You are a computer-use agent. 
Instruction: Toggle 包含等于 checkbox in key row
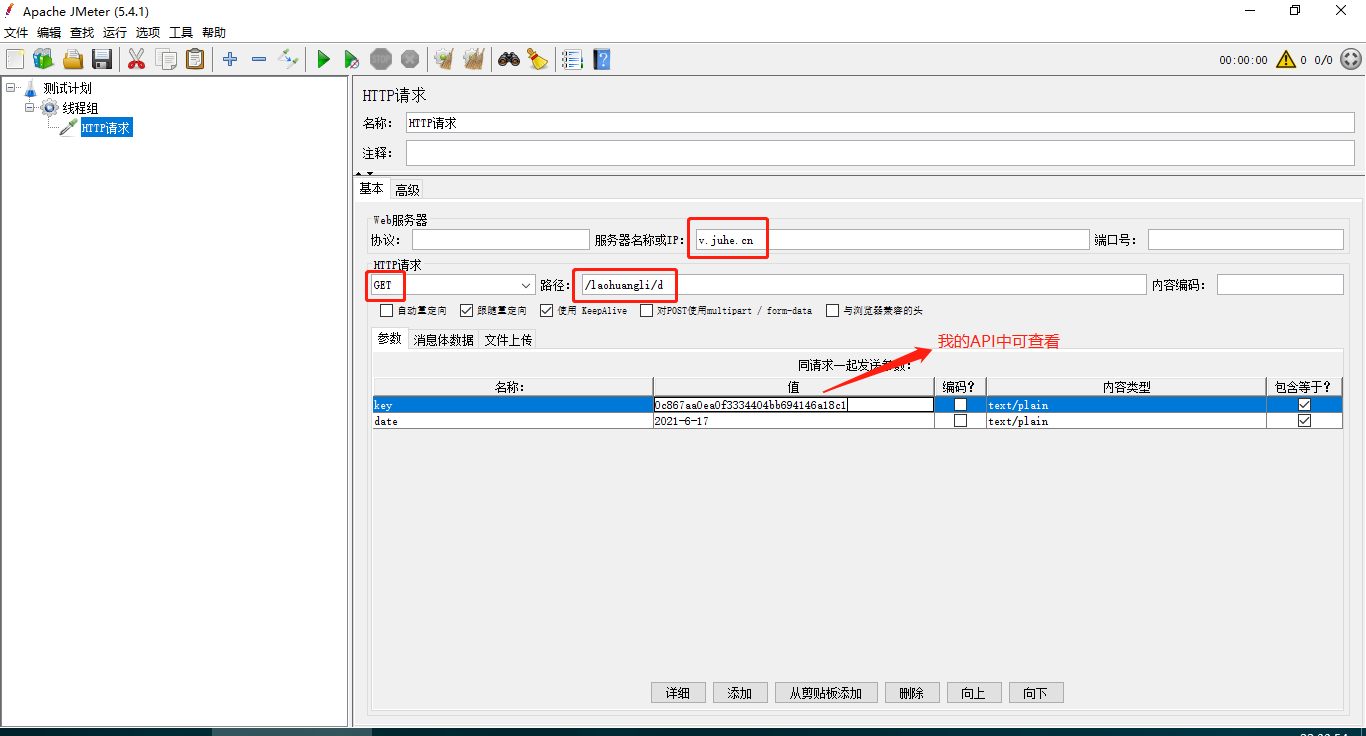click(1304, 405)
